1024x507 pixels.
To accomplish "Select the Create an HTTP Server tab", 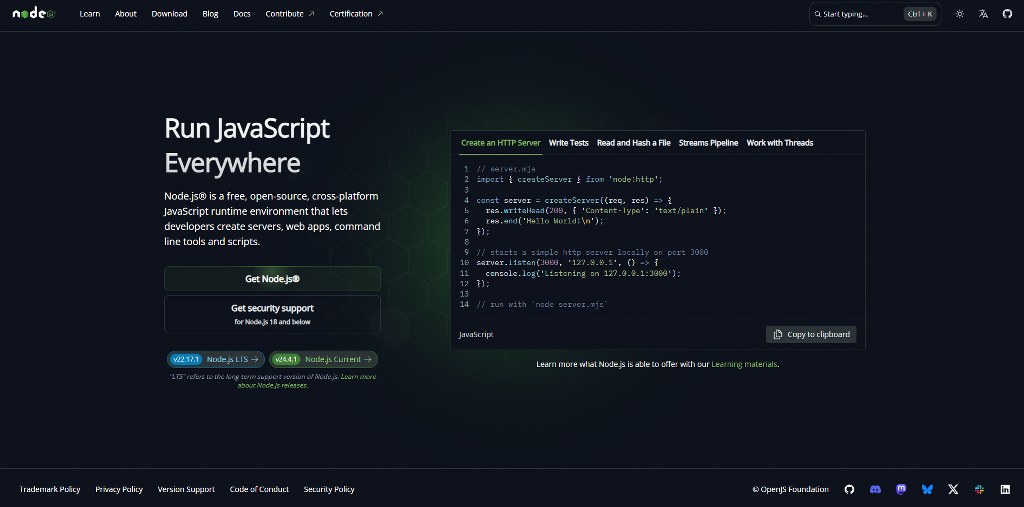I will pyautogui.click(x=501, y=142).
